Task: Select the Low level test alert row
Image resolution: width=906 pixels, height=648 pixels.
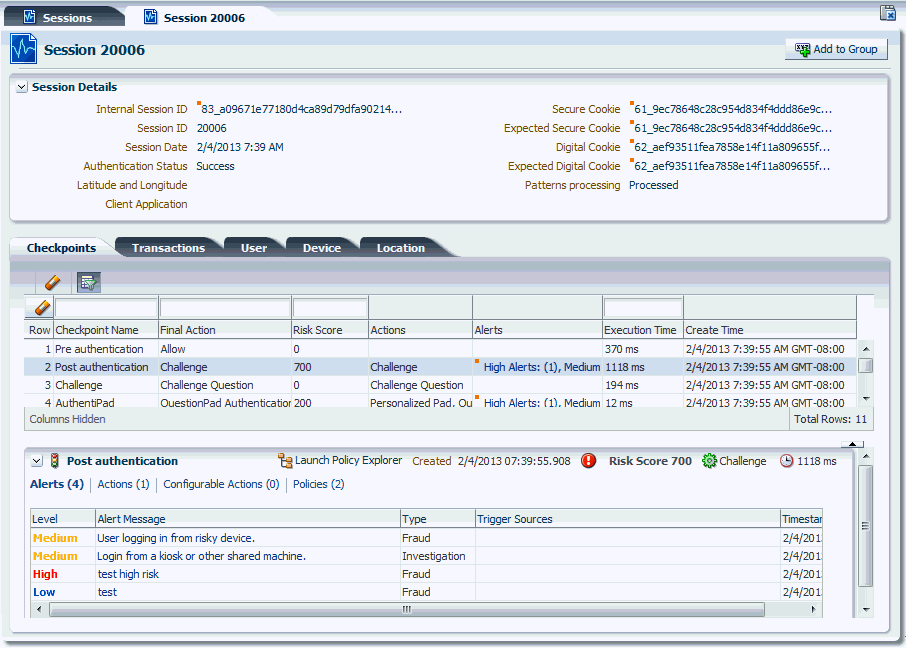Action: pyautogui.click(x=426, y=592)
